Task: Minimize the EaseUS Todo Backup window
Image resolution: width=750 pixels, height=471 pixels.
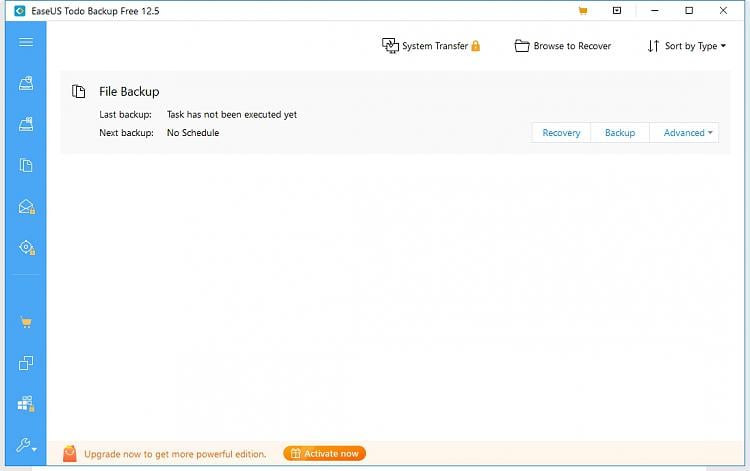Action: [x=655, y=11]
